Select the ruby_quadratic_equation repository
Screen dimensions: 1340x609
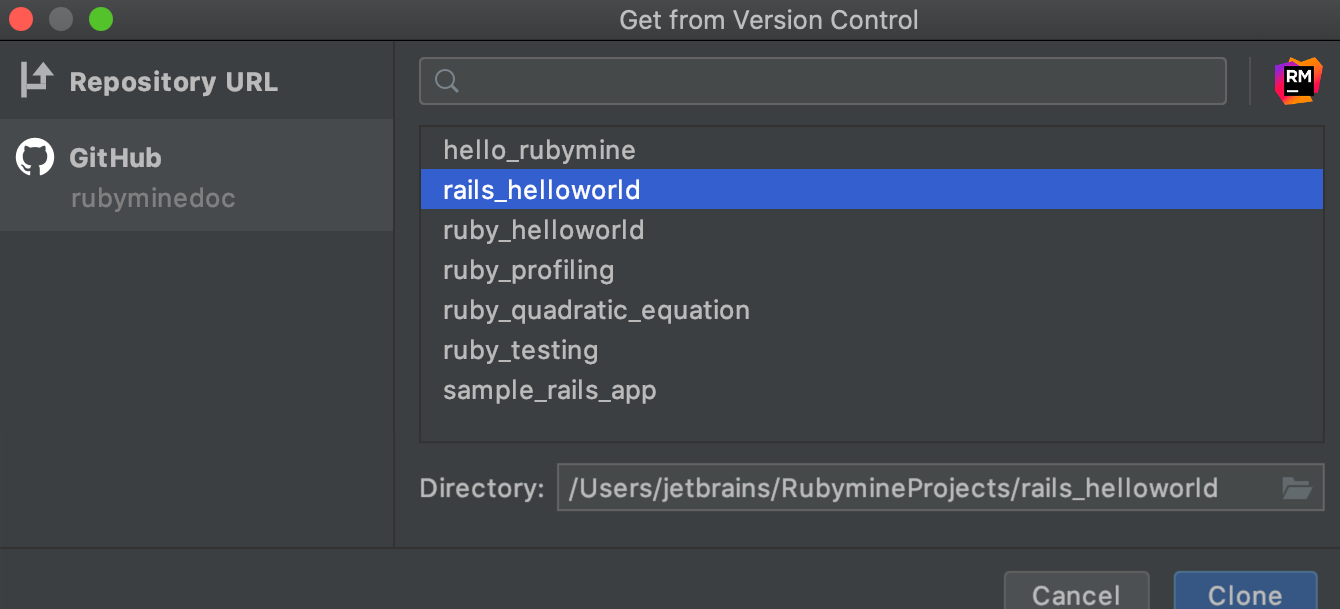tap(596, 310)
